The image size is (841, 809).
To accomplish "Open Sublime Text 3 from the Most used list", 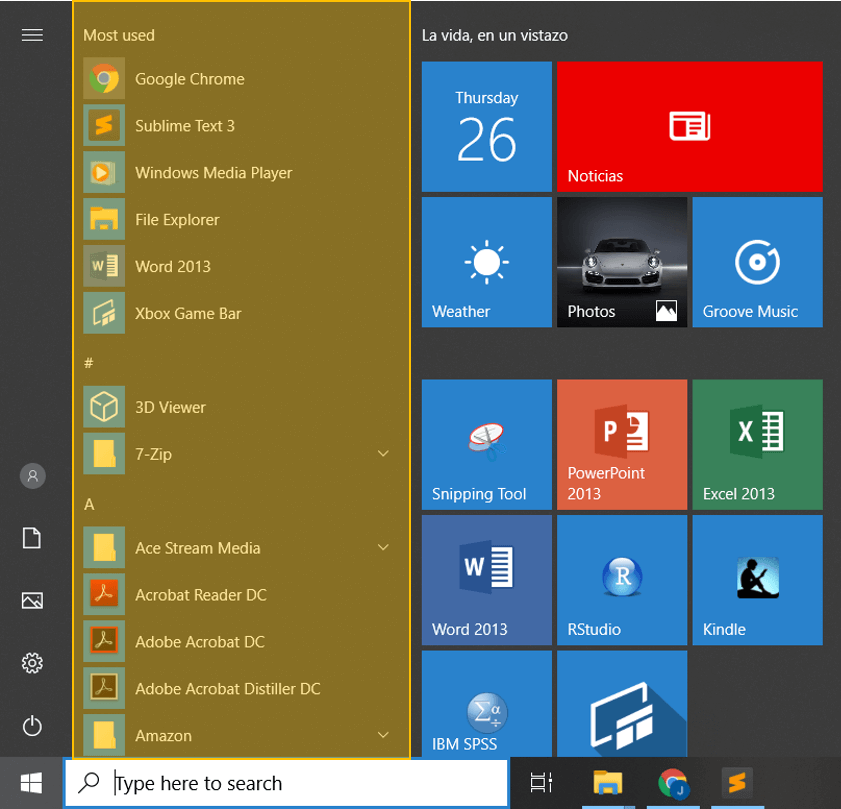I will pyautogui.click(x=241, y=126).
